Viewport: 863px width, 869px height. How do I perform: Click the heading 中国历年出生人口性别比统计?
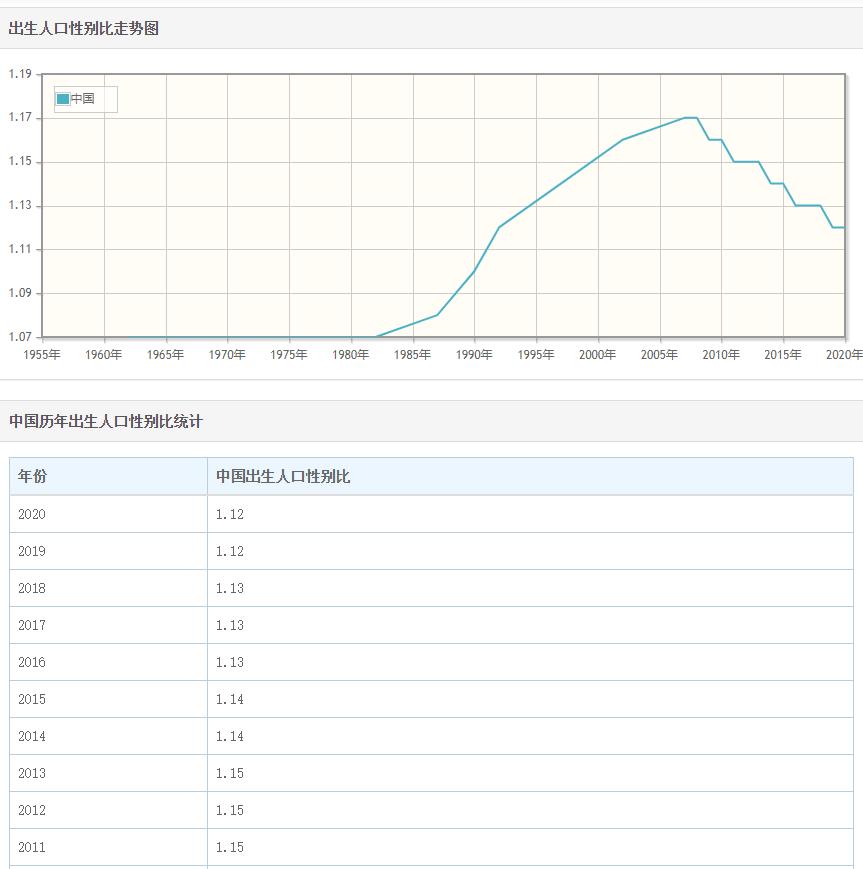(x=106, y=421)
